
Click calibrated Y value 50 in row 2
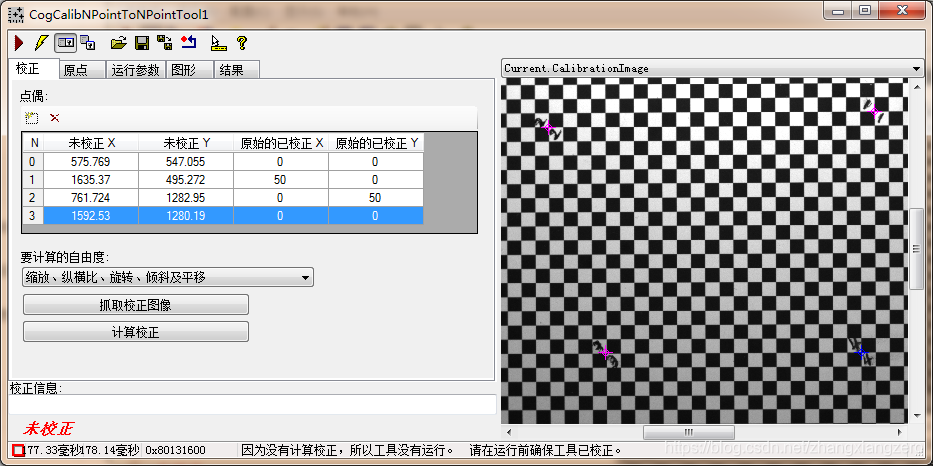click(x=376, y=198)
